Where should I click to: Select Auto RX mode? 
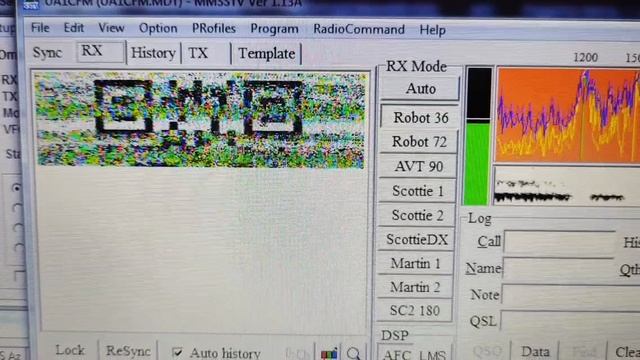pyautogui.click(x=420, y=88)
